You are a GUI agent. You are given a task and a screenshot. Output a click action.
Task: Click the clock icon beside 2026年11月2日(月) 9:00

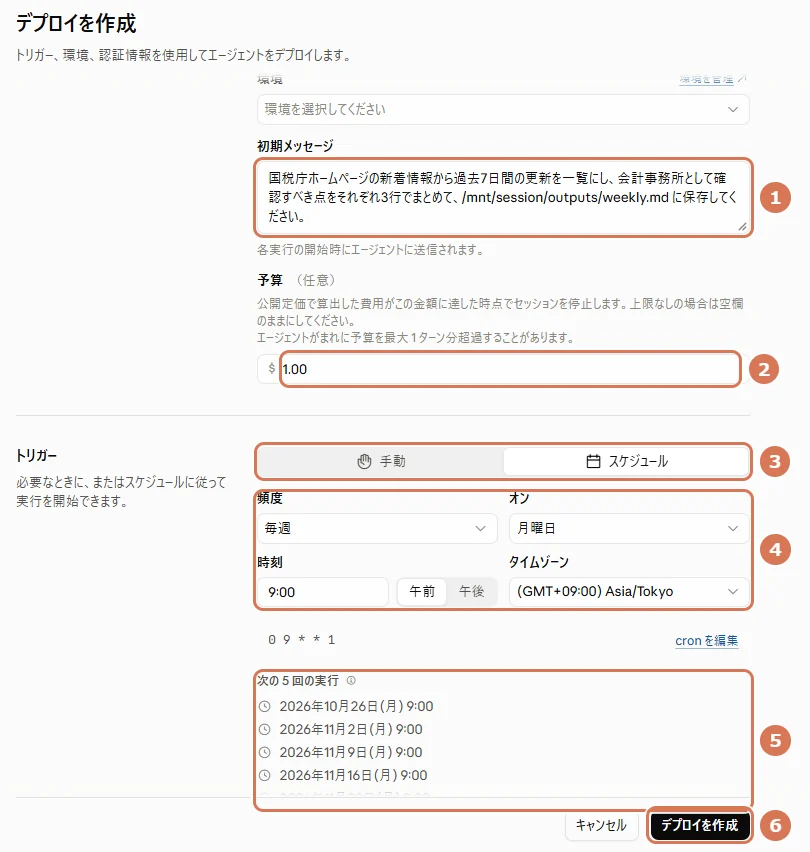pos(265,729)
